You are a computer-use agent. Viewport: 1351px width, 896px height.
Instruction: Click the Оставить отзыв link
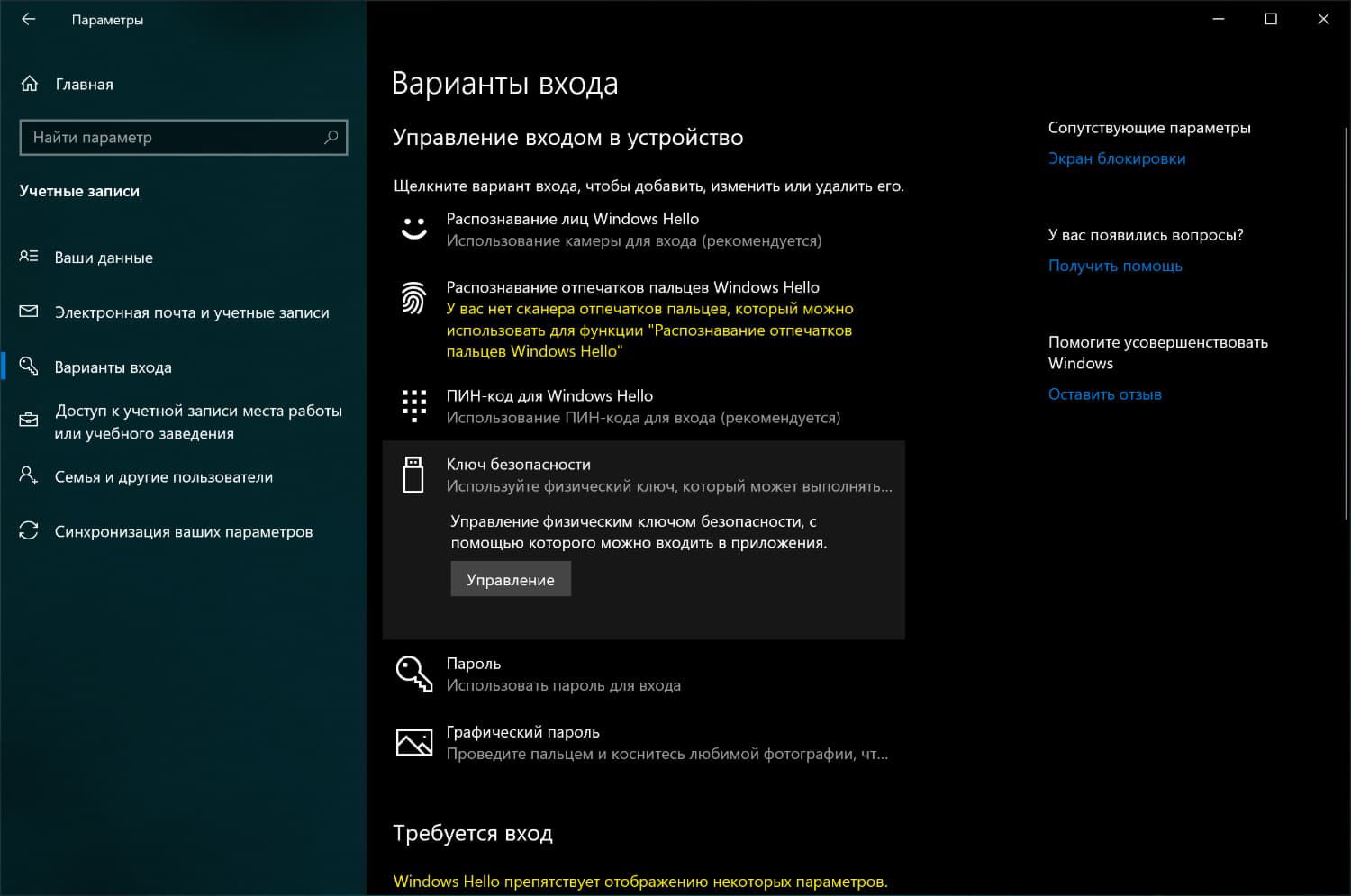point(1105,394)
